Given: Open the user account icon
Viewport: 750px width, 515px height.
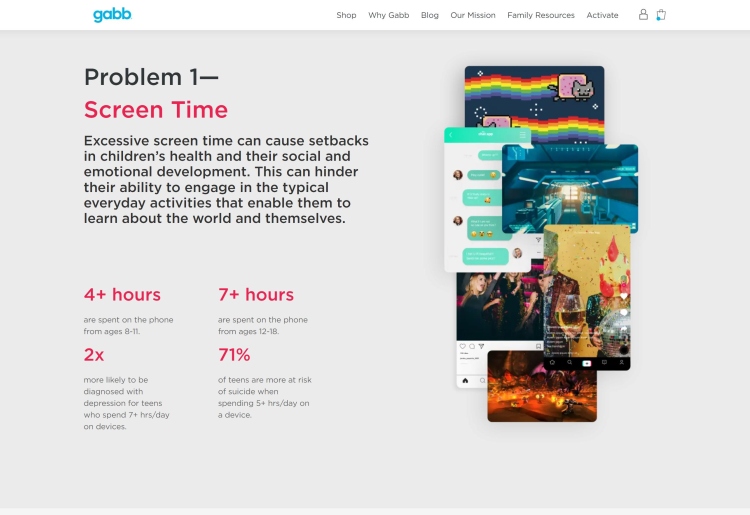Looking at the screenshot, I should 643,15.
